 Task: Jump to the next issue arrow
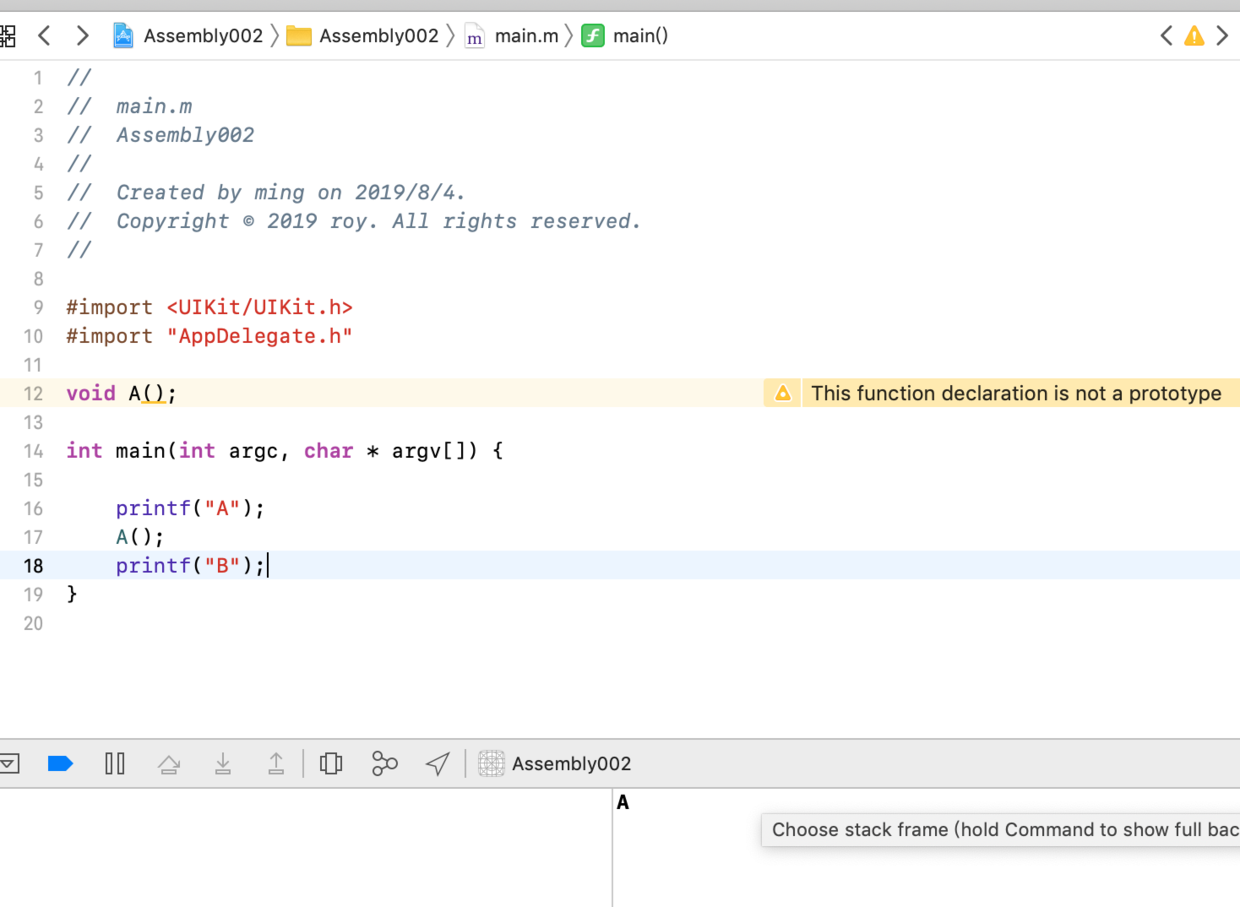click(1222, 36)
